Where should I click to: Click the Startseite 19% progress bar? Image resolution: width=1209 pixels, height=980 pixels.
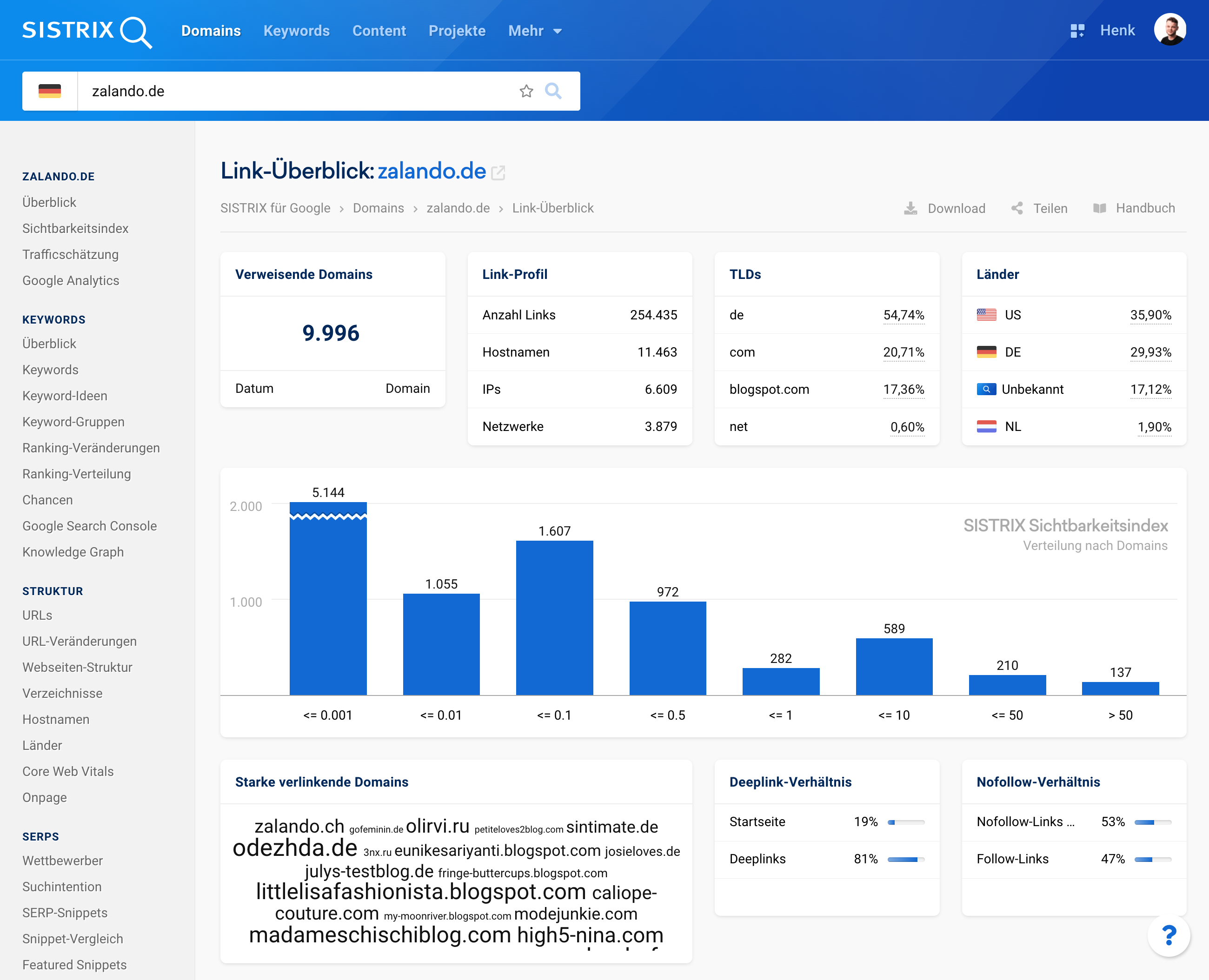point(906,822)
